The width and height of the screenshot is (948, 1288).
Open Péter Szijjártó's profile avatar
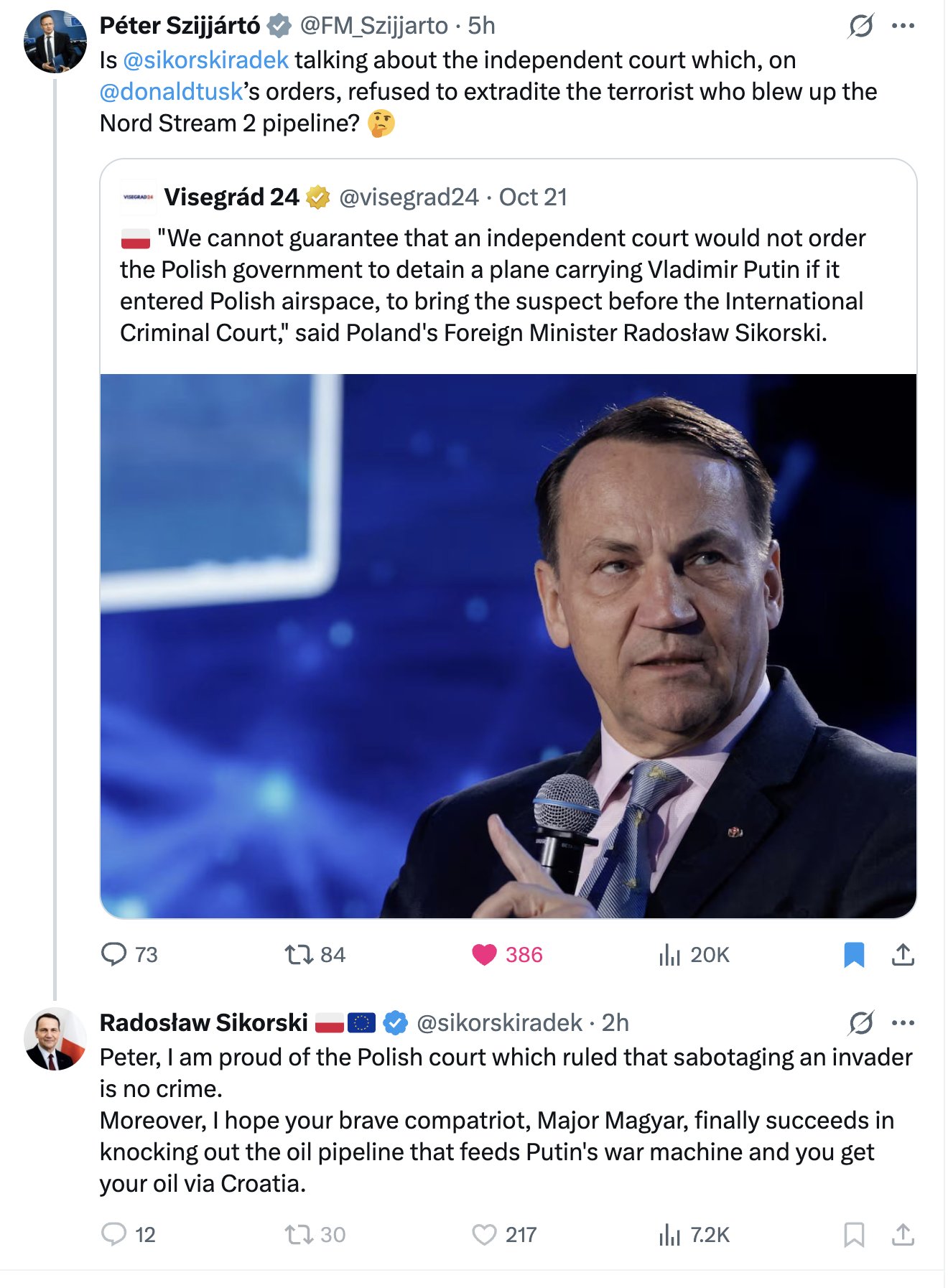[55, 42]
